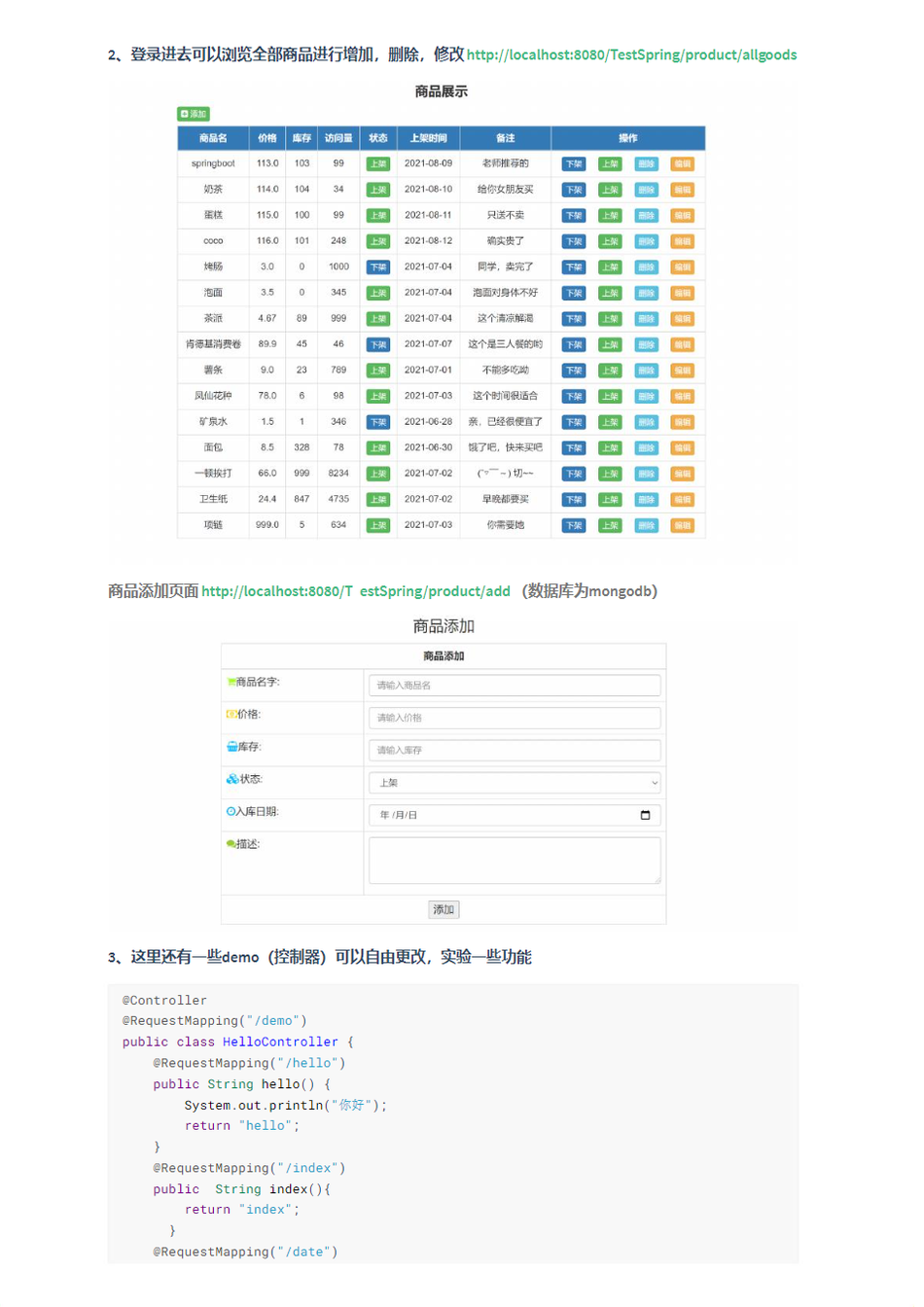Screen dimensions: 924x1307
Task: Toggle the blue 下架 status badge for 烤肠
Action: [378, 266]
